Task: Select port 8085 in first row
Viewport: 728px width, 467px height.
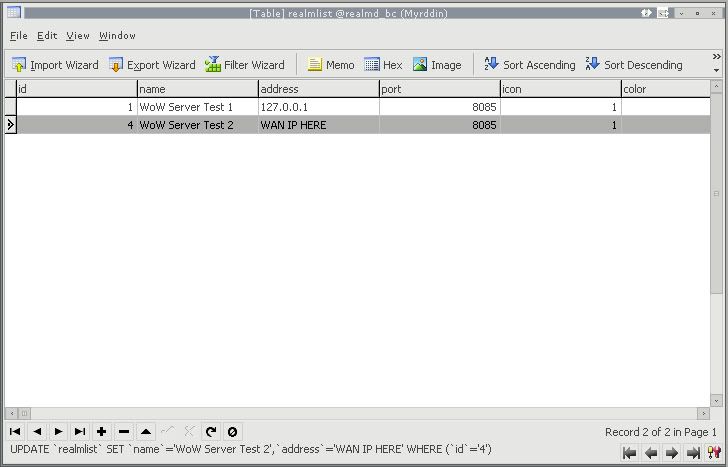Action: tap(440, 107)
